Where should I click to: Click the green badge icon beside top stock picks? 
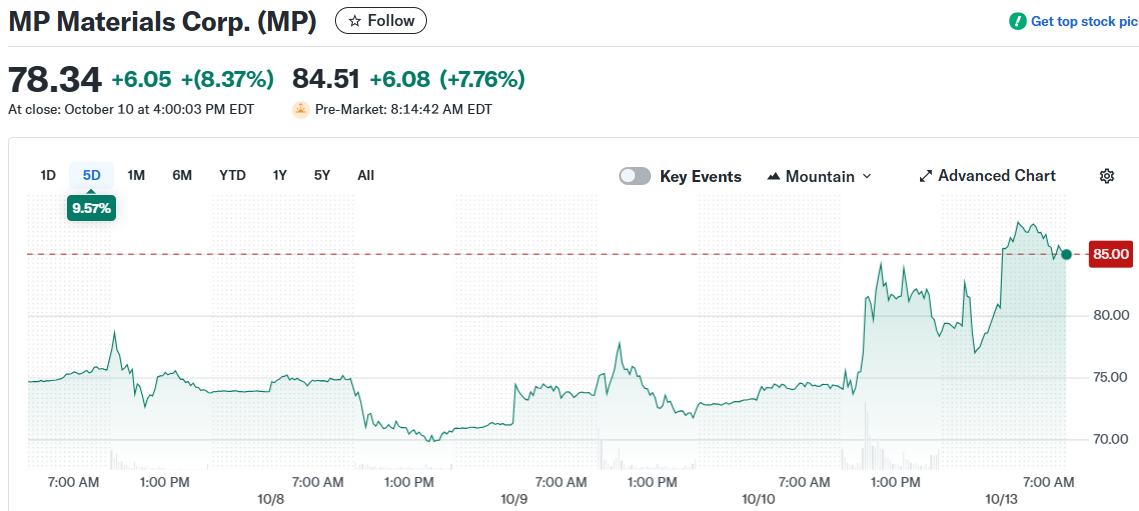(x=1018, y=21)
